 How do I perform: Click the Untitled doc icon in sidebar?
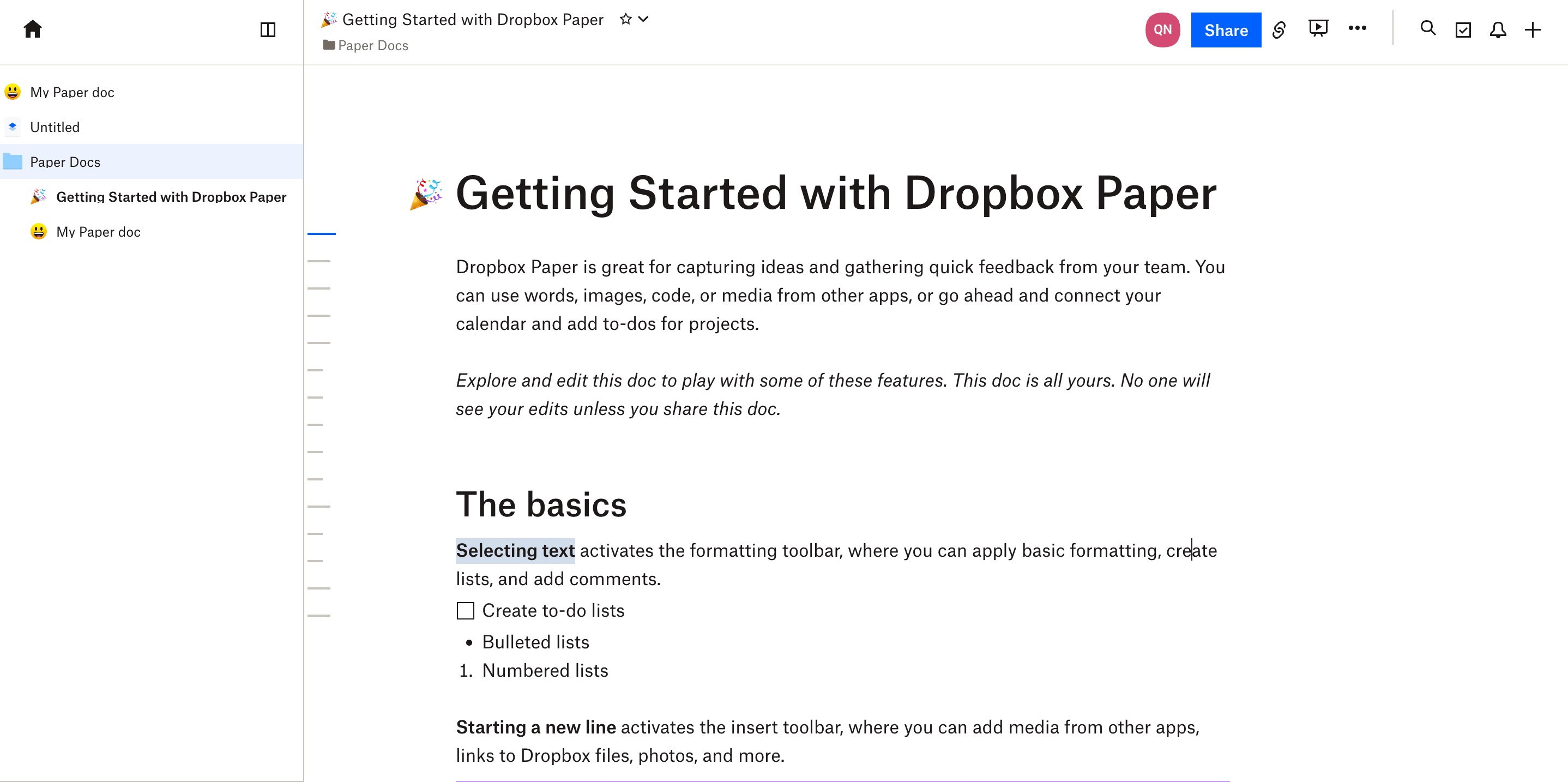pos(13,127)
